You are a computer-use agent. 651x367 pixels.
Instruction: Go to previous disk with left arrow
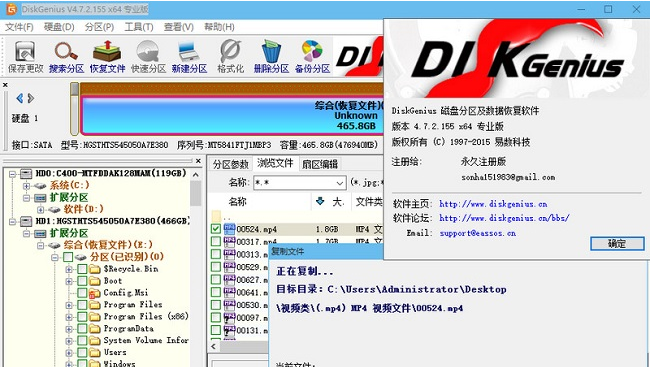(x=20, y=98)
